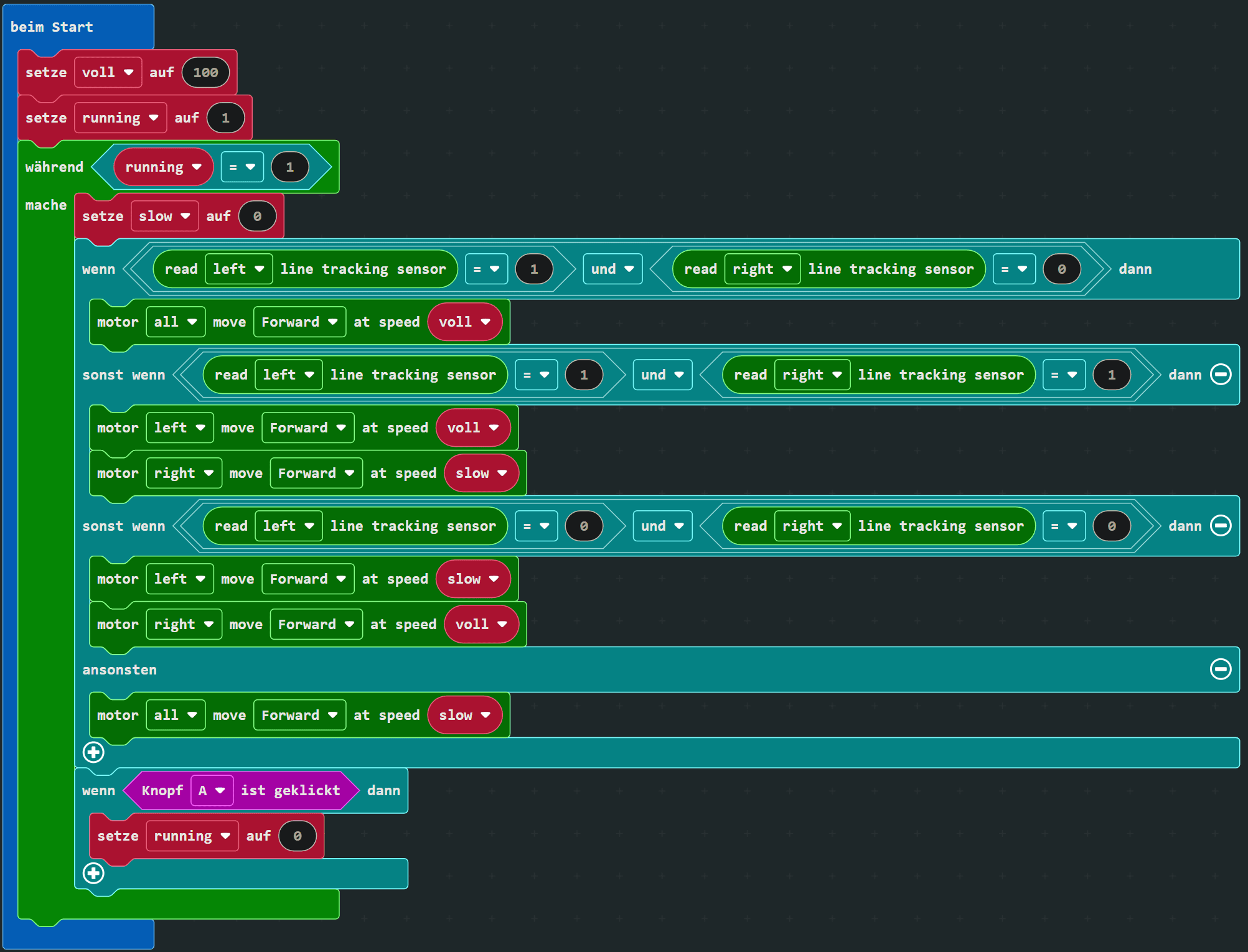Viewport: 1248px width, 952px height.
Task: Select the "setze slow auf 0" block
Action: coord(103,216)
